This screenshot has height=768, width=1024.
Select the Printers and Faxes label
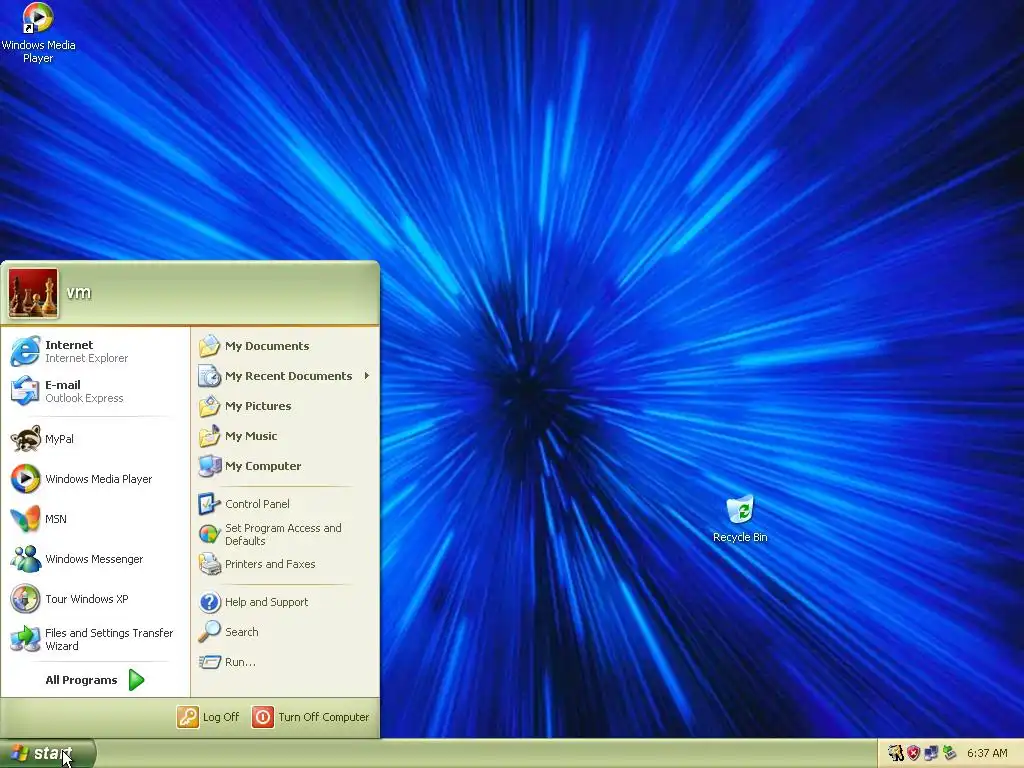click(270, 564)
